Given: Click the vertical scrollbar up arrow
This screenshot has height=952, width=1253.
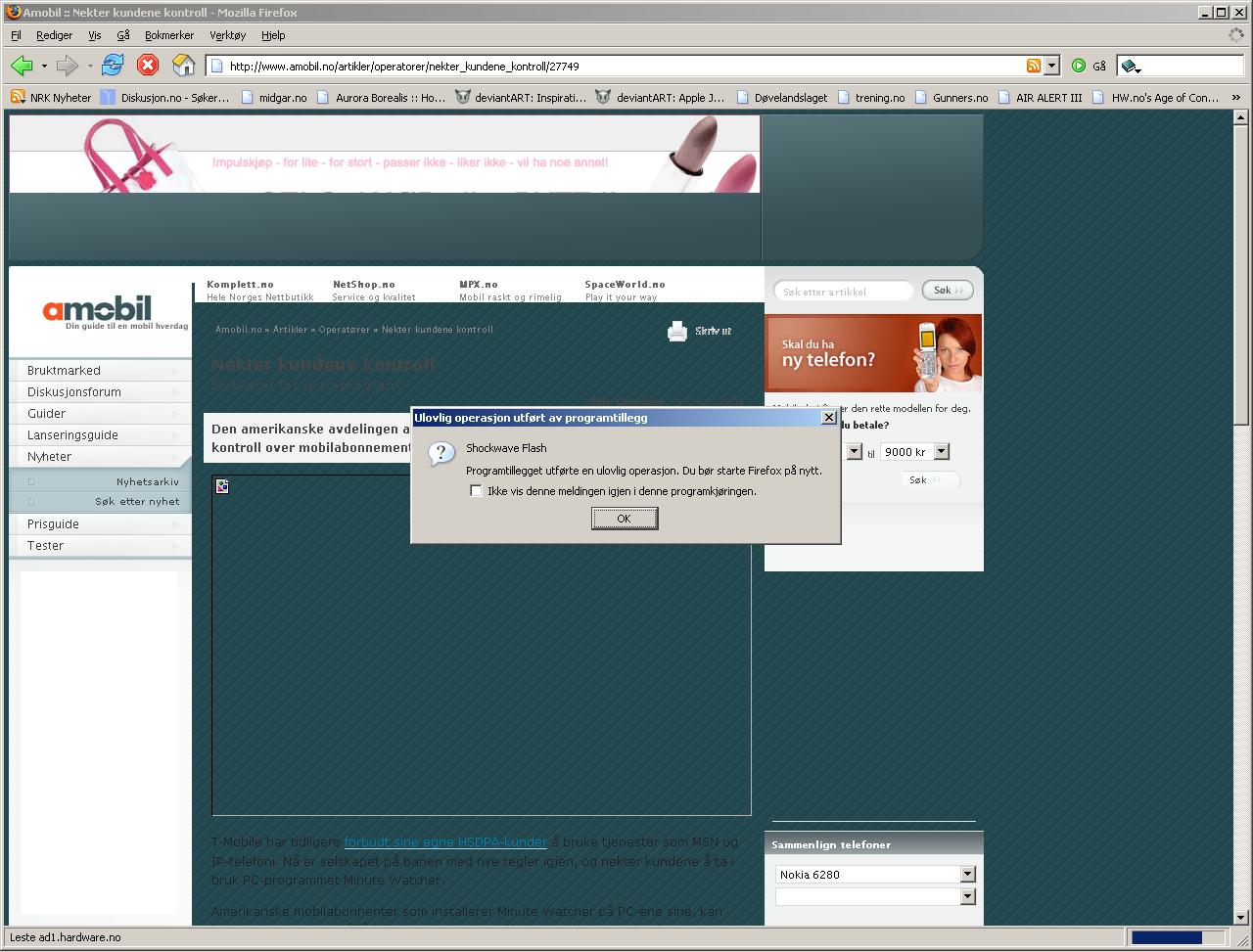Looking at the screenshot, I should click(1240, 118).
